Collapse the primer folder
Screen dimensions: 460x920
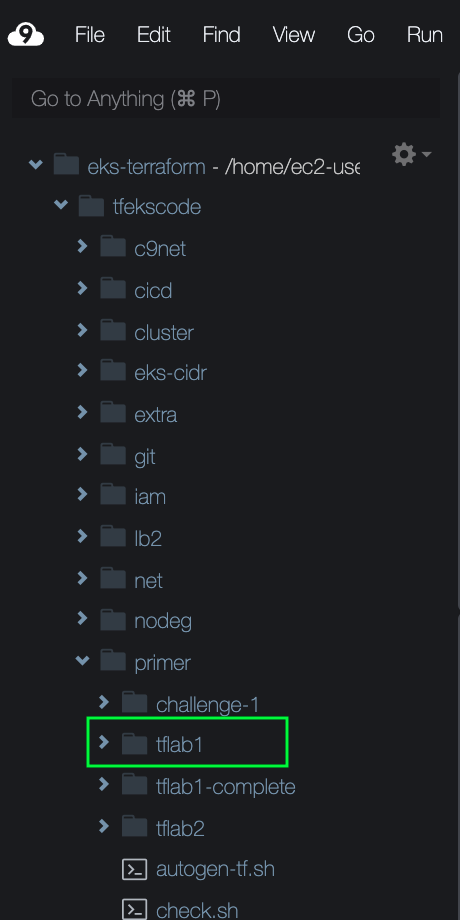click(x=82, y=661)
